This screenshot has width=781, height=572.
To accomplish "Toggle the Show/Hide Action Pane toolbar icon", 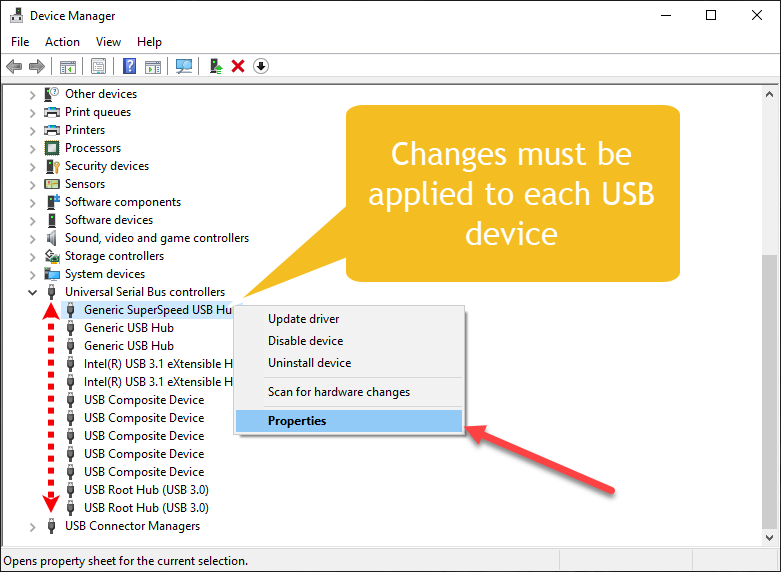I will pyautogui.click(x=153, y=66).
